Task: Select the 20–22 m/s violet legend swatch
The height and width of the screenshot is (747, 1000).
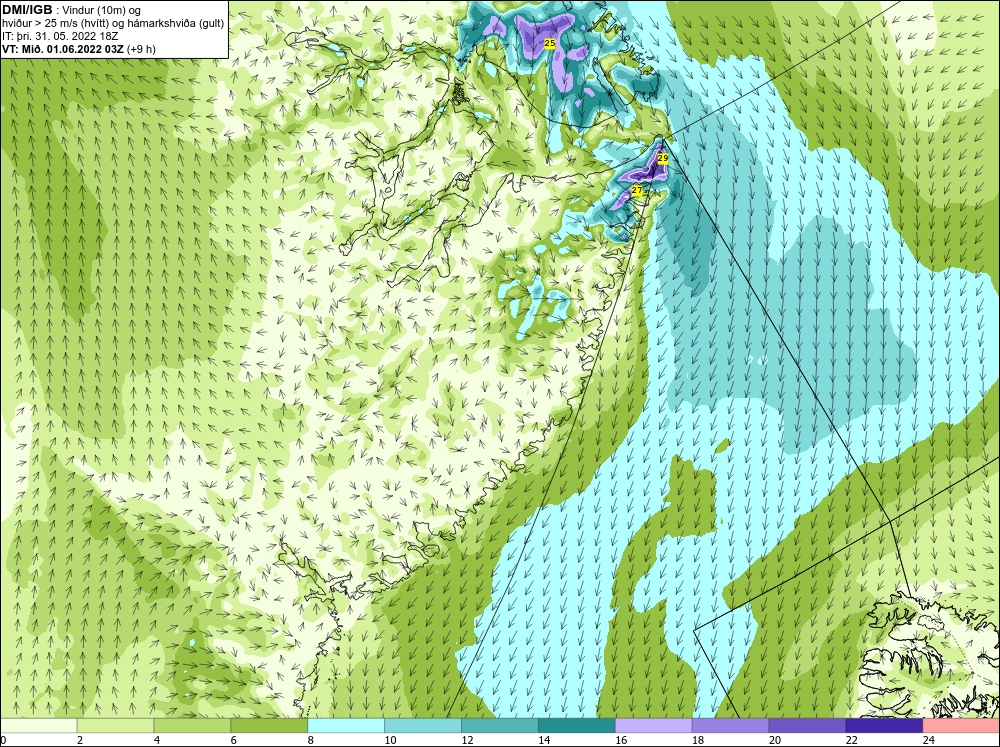Action: 807,725
